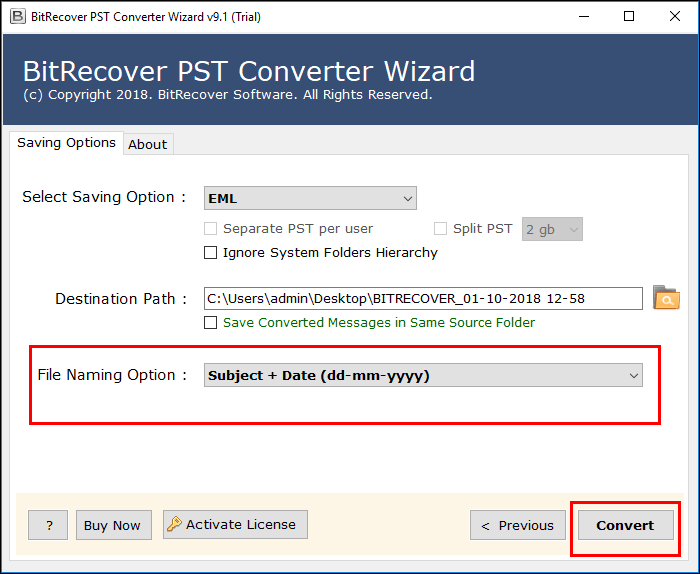Minimize the wizard window
700x574 pixels.
click(x=581, y=16)
